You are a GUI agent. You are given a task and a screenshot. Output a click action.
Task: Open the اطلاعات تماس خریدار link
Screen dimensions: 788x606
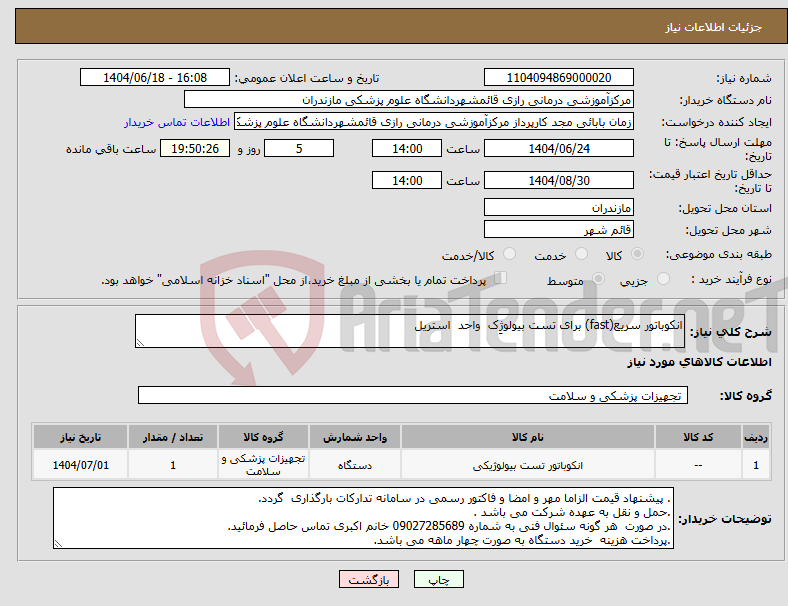click(x=177, y=122)
